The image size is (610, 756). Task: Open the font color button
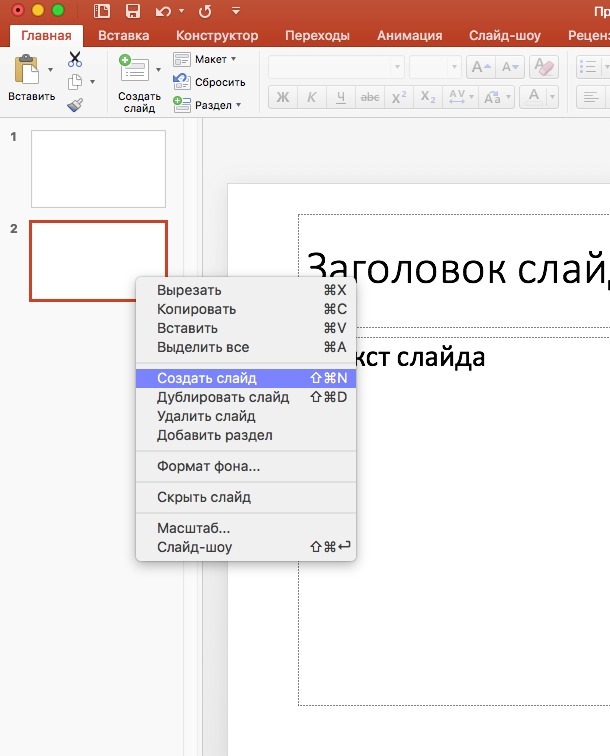click(x=536, y=97)
